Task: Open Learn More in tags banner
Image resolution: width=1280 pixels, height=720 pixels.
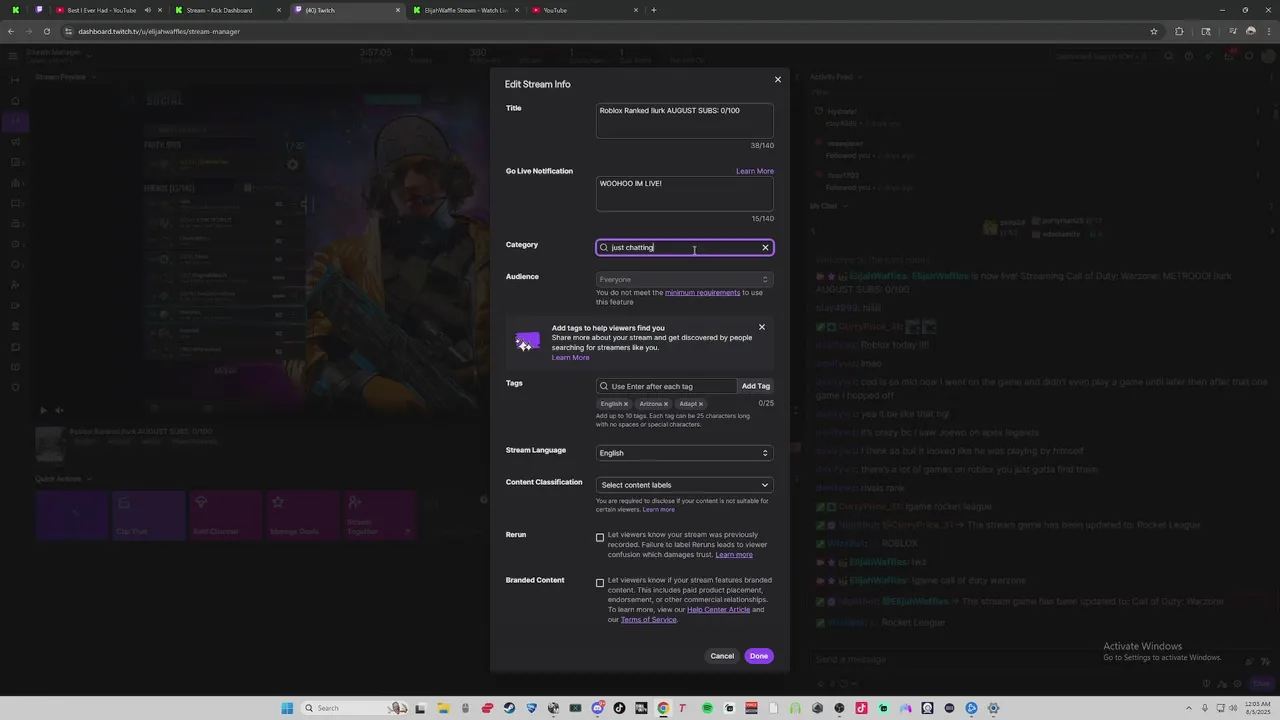Action: click(x=570, y=358)
